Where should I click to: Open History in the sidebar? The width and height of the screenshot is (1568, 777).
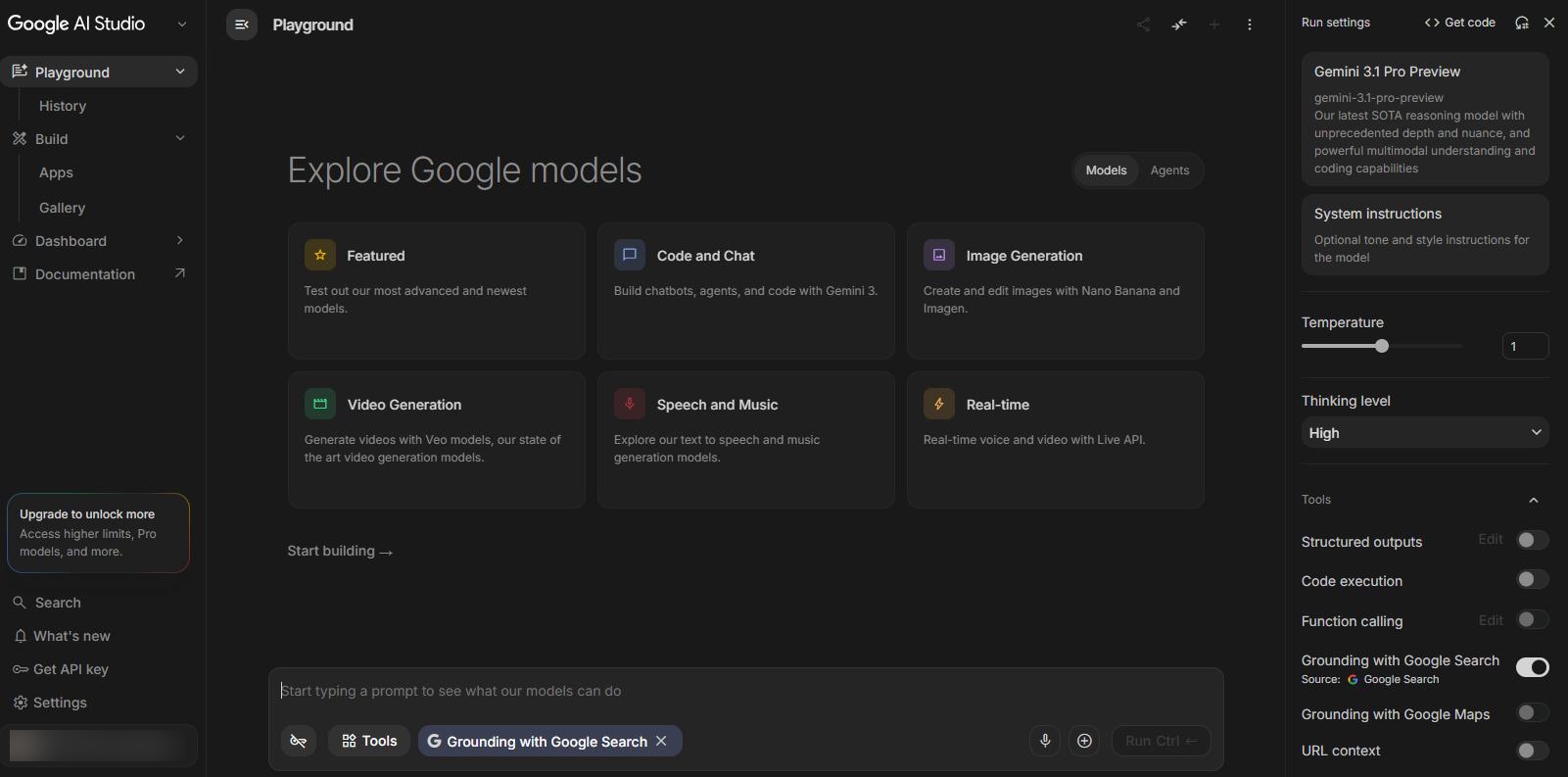[63, 106]
